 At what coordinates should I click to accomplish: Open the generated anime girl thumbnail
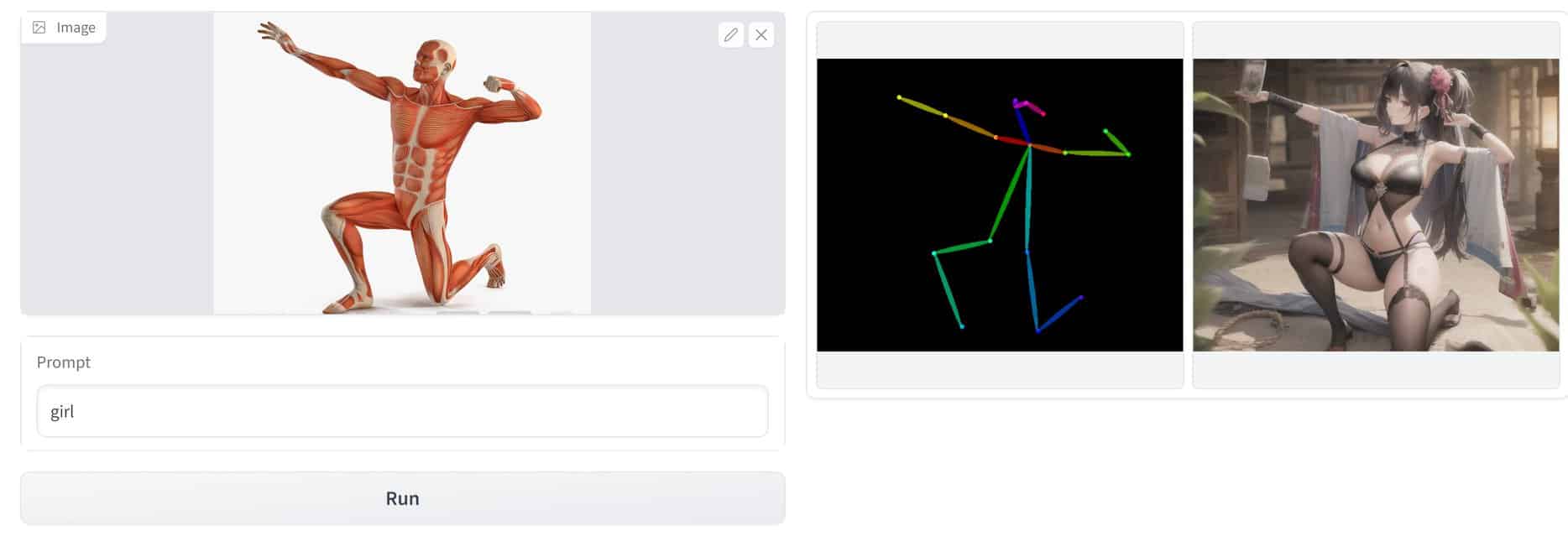[x=1376, y=205]
